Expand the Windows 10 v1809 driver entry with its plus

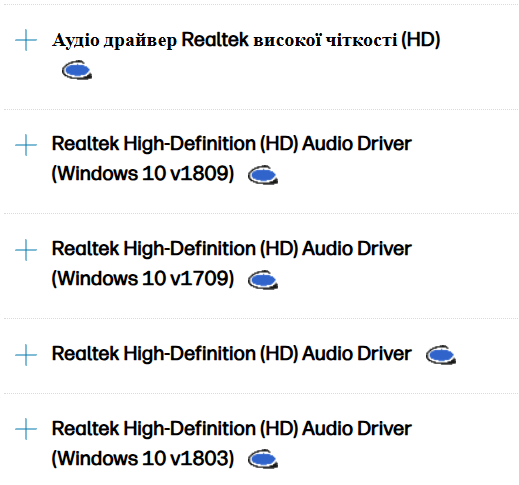tap(26, 145)
